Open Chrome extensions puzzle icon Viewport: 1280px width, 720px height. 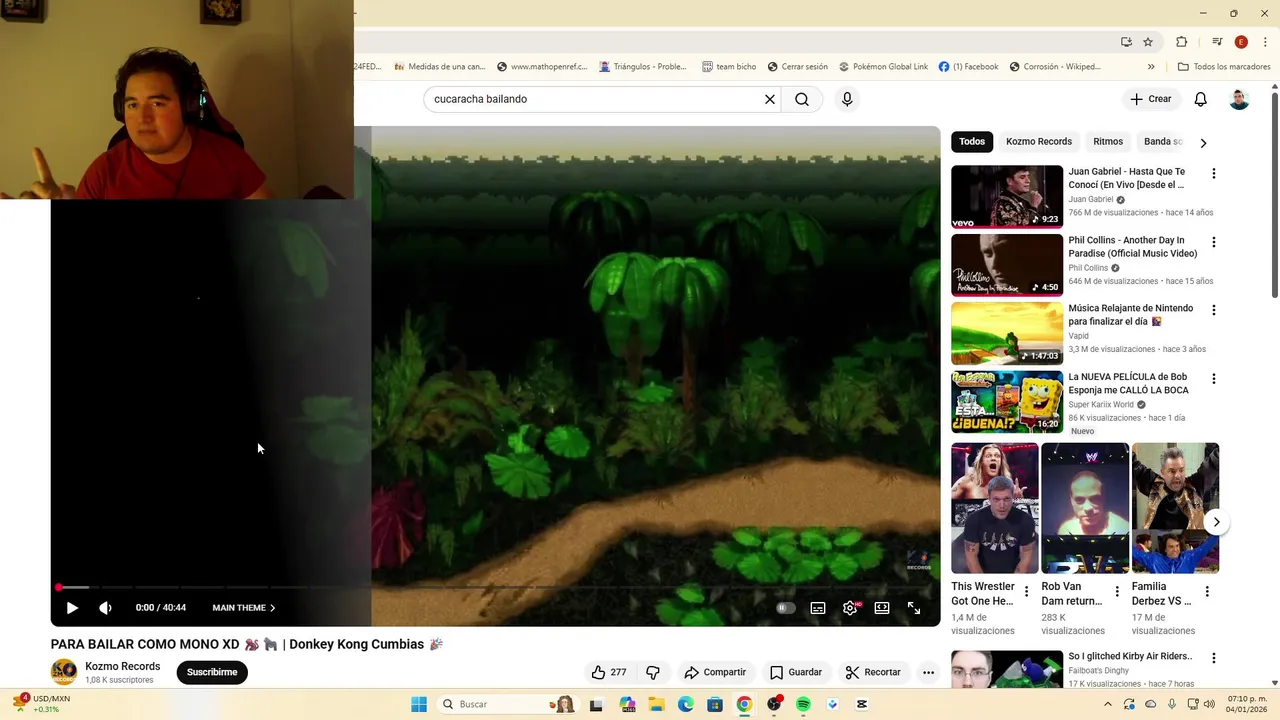1182,42
